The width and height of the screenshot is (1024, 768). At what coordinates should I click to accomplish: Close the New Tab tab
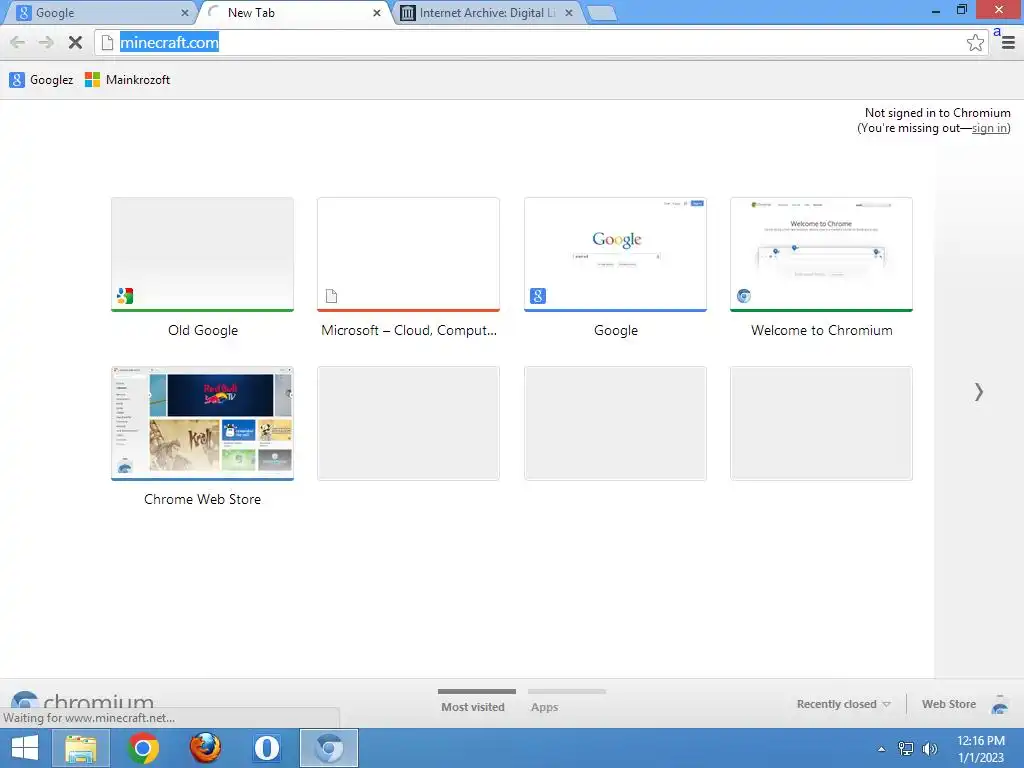377,13
